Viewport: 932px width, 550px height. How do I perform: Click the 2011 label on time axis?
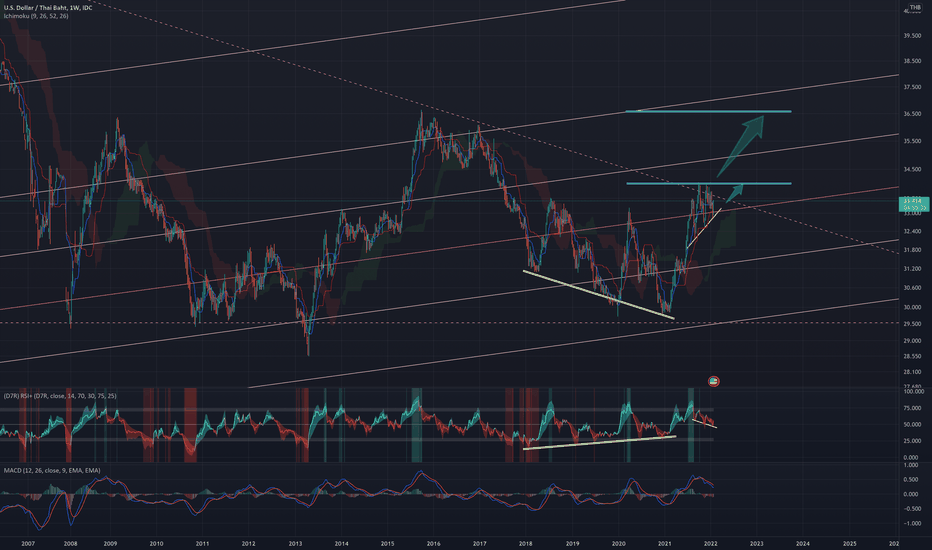202,543
